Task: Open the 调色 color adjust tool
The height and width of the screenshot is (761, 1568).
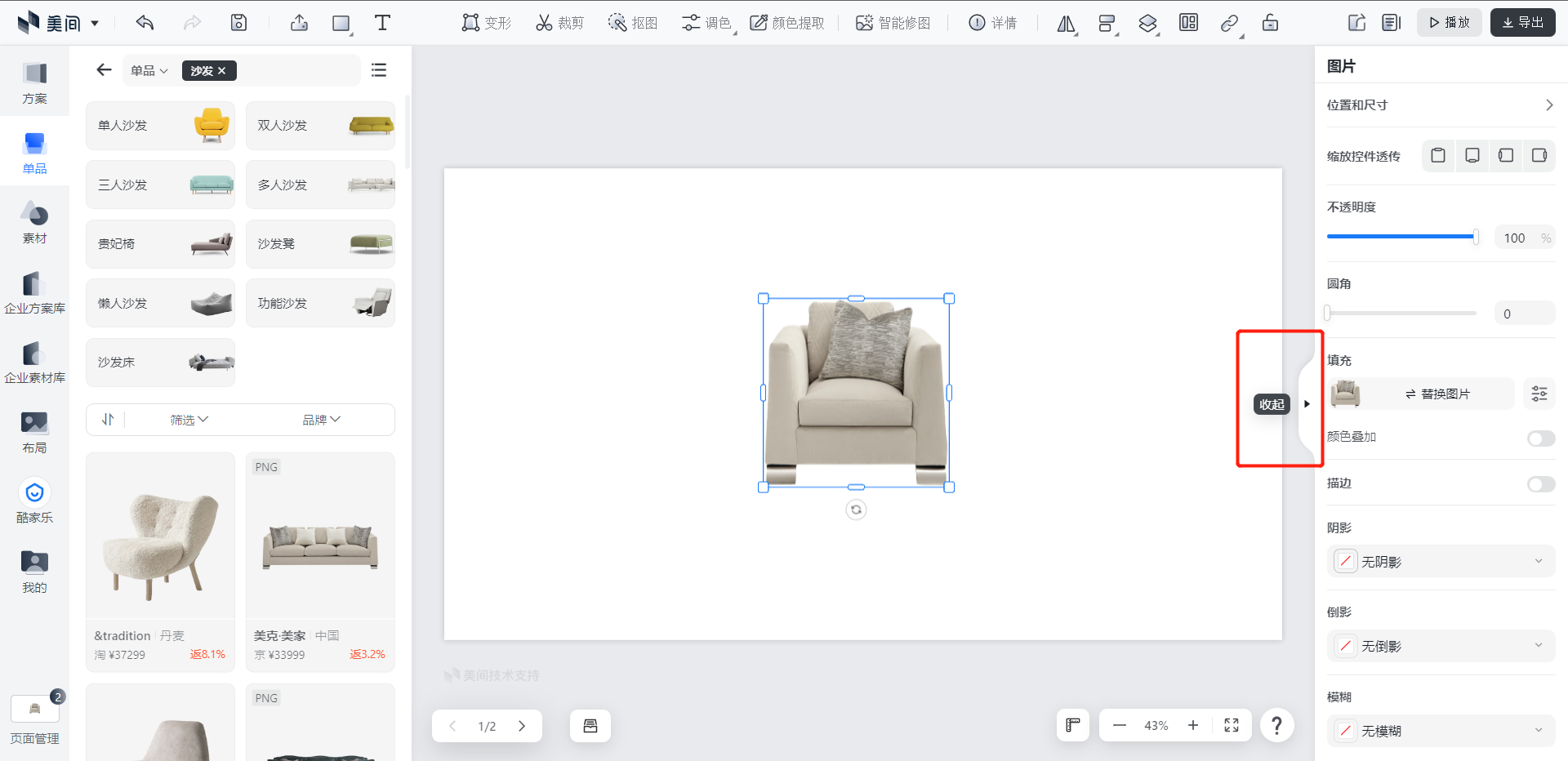Action: pos(707,23)
